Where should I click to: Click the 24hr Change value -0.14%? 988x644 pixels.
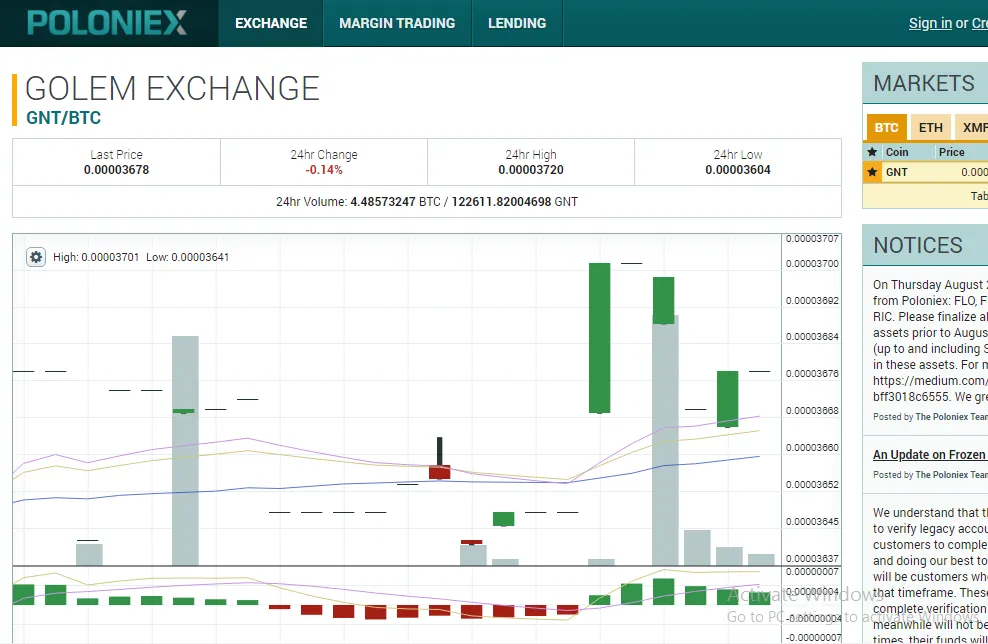tap(324, 170)
